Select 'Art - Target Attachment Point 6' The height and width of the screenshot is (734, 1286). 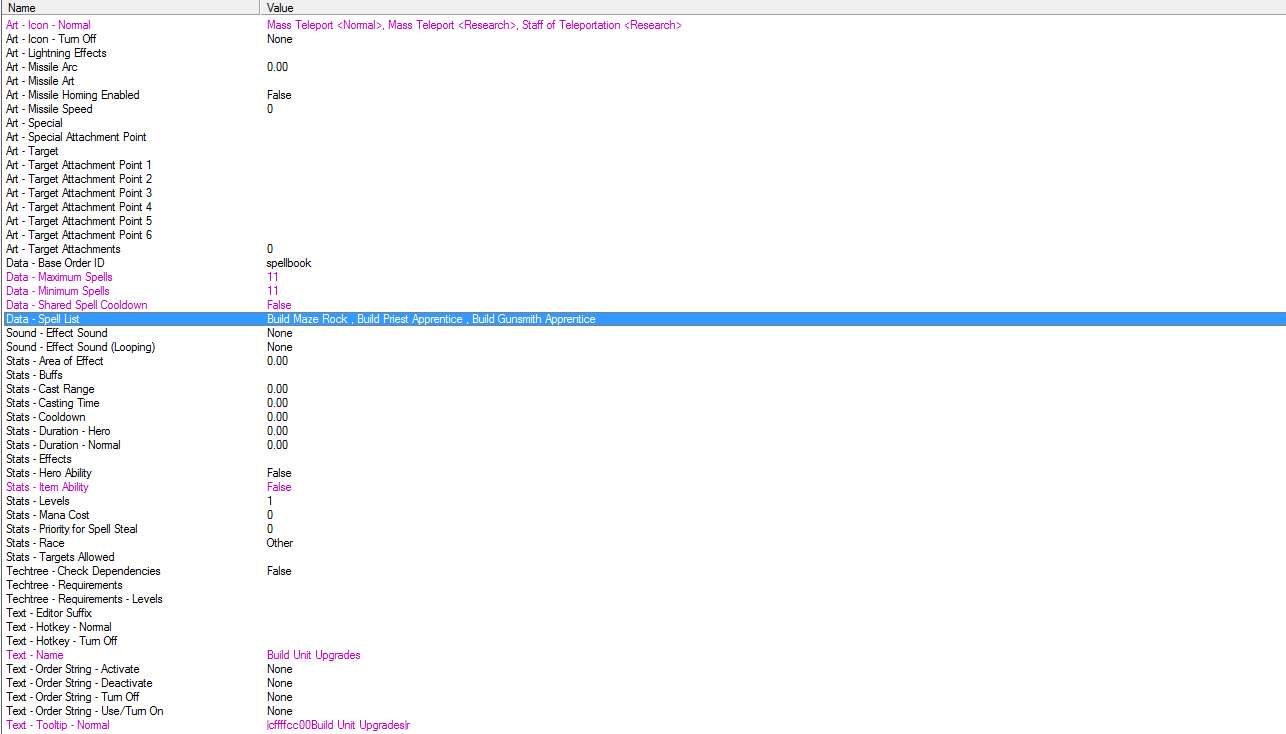[x=643, y=235]
